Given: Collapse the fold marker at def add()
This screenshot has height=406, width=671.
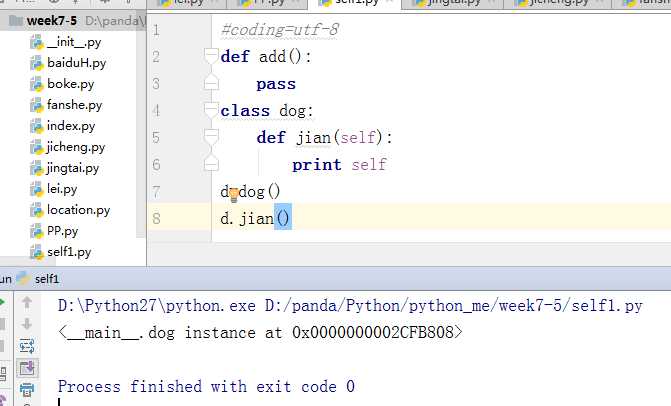Looking at the screenshot, I should click(211, 56).
